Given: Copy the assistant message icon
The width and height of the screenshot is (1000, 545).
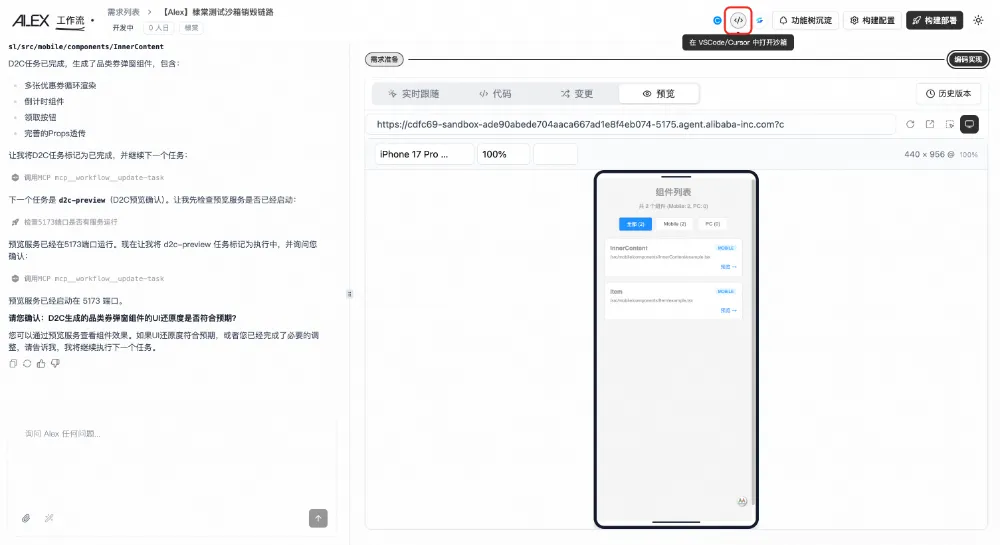Looking at the screenshot, I should pos(13,363).
